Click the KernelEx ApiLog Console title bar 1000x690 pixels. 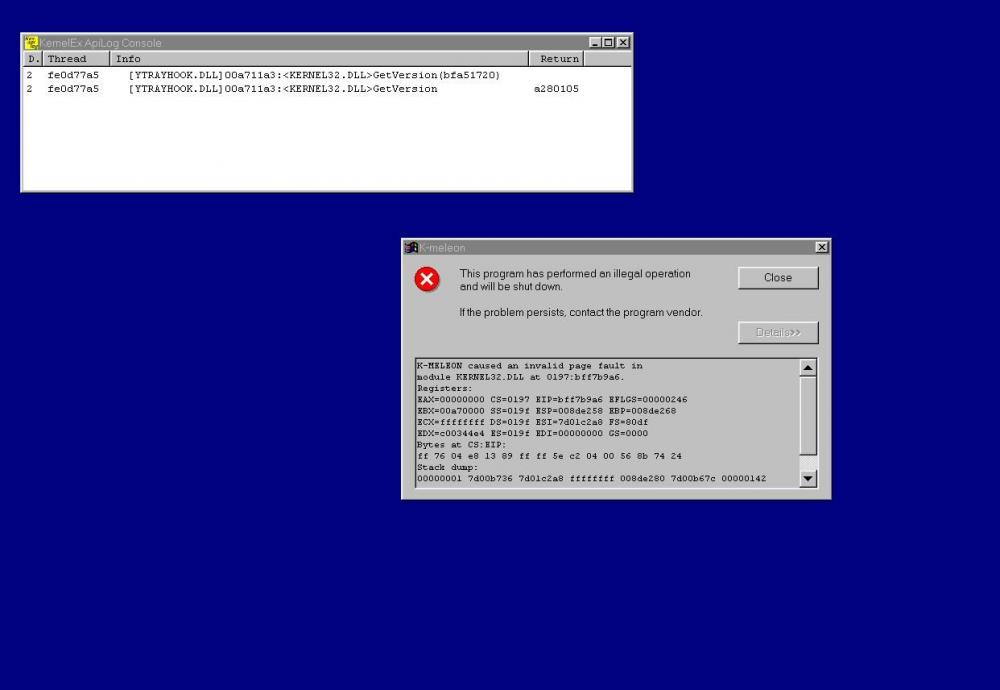pyautogui.click(x=327, y=43)
